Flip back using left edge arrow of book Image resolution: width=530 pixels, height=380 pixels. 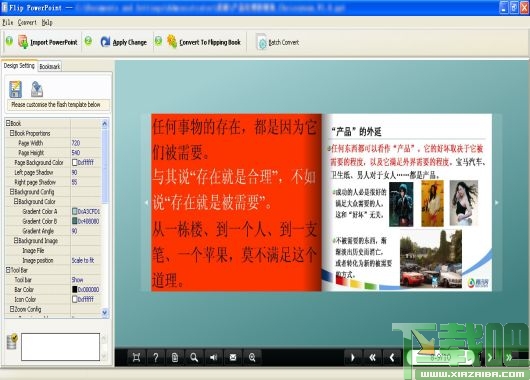pyautogui.click(x=146, y=203)
